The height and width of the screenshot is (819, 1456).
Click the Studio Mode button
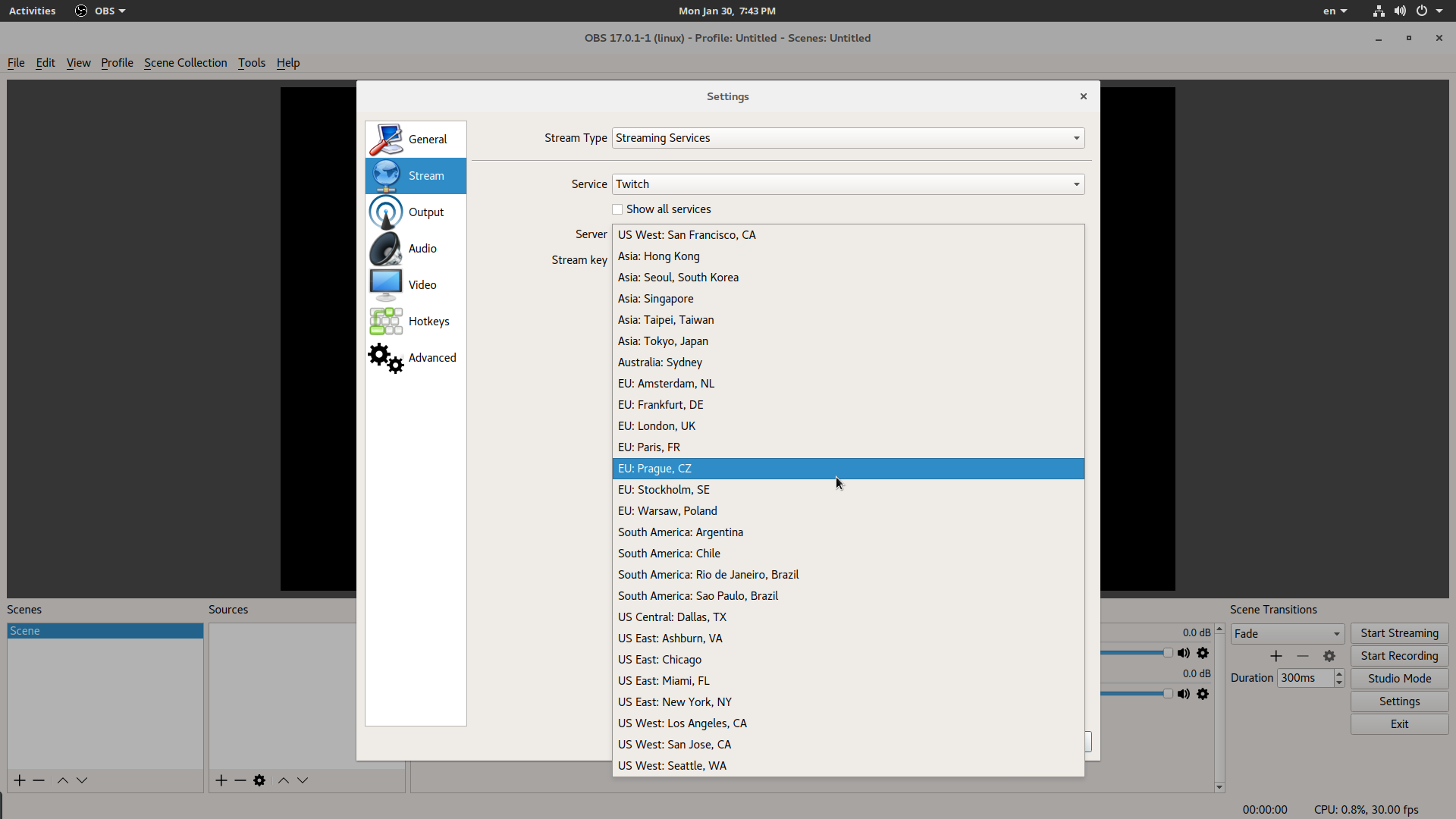tap(1398, 679)
